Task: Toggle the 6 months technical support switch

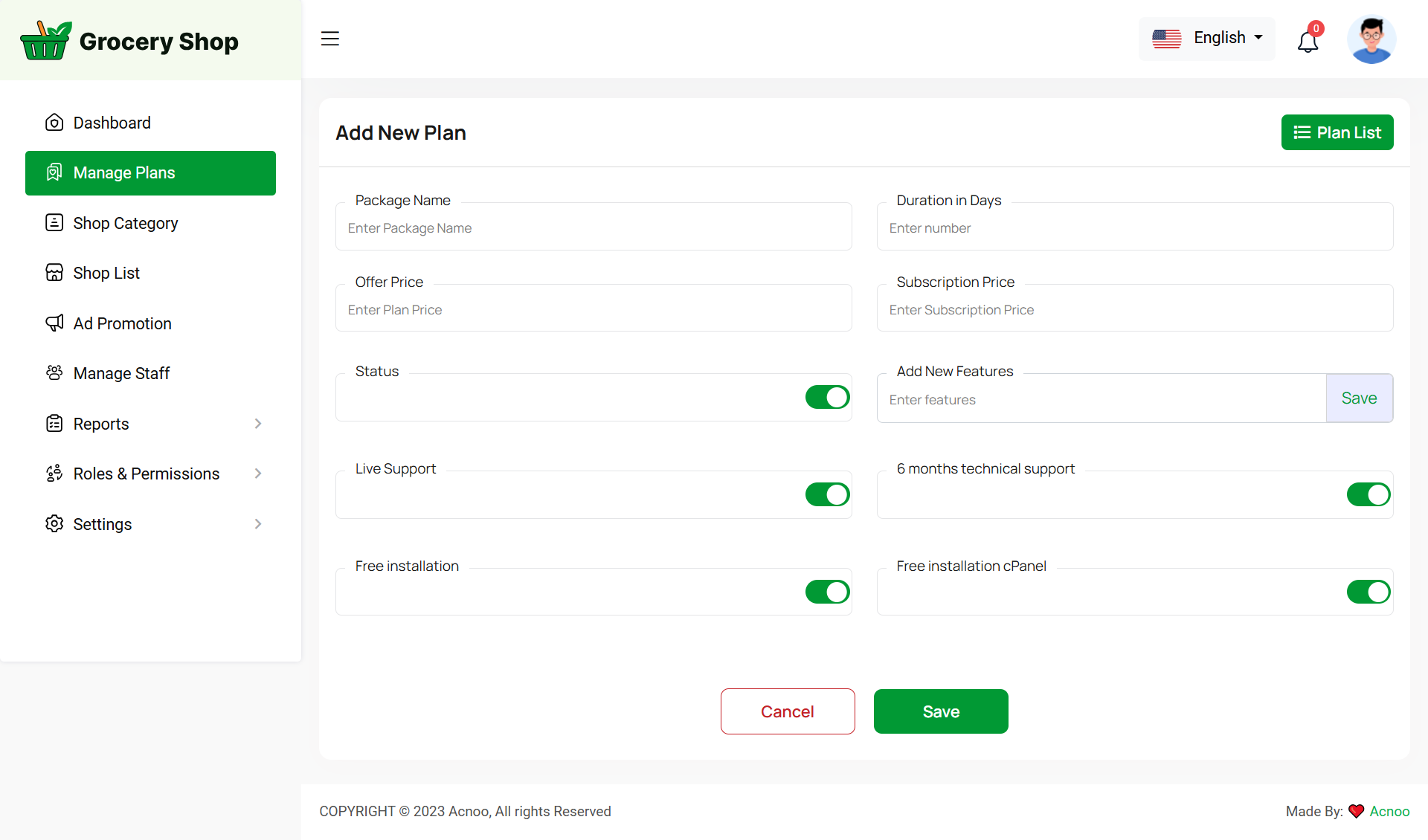Action: [x=1368, y=495]
